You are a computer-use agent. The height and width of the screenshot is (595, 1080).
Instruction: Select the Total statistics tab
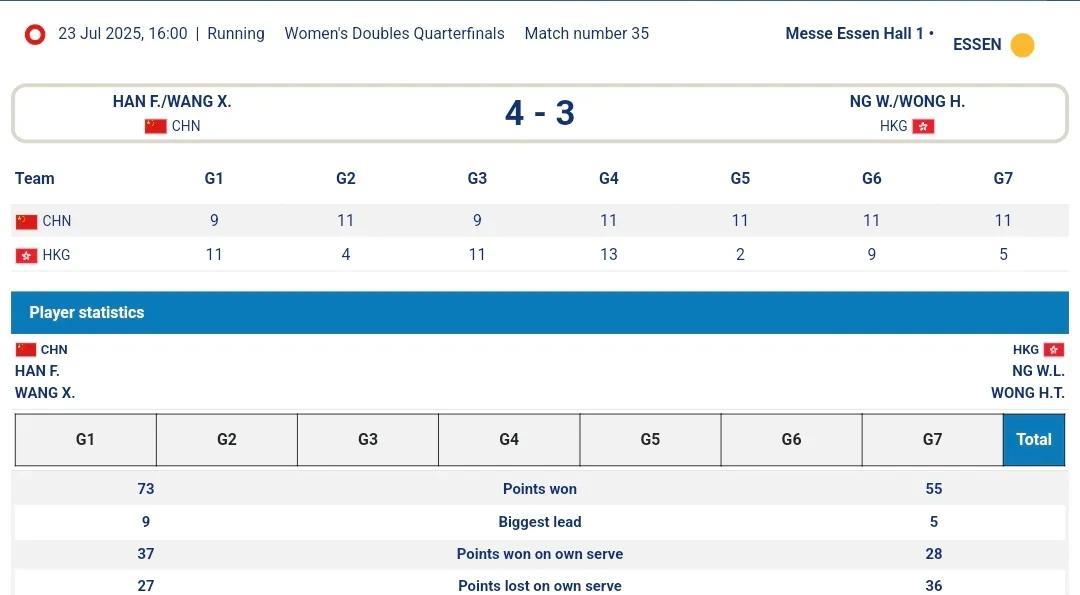point(1034,440)
